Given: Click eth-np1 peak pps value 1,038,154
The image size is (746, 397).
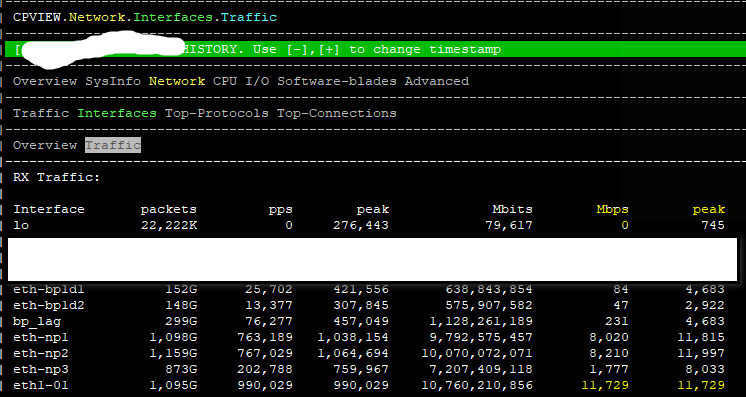Looking at the screenshot, I should coord(353,337).
